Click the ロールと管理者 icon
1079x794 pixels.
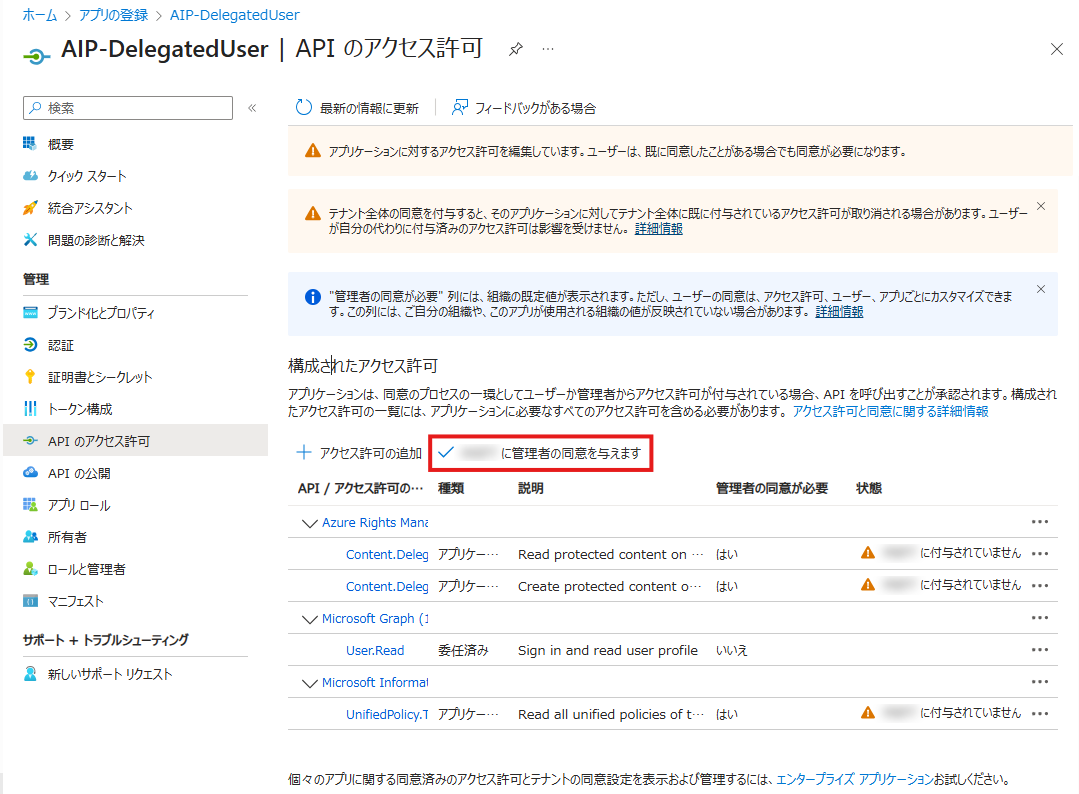[x=30, y=568]
